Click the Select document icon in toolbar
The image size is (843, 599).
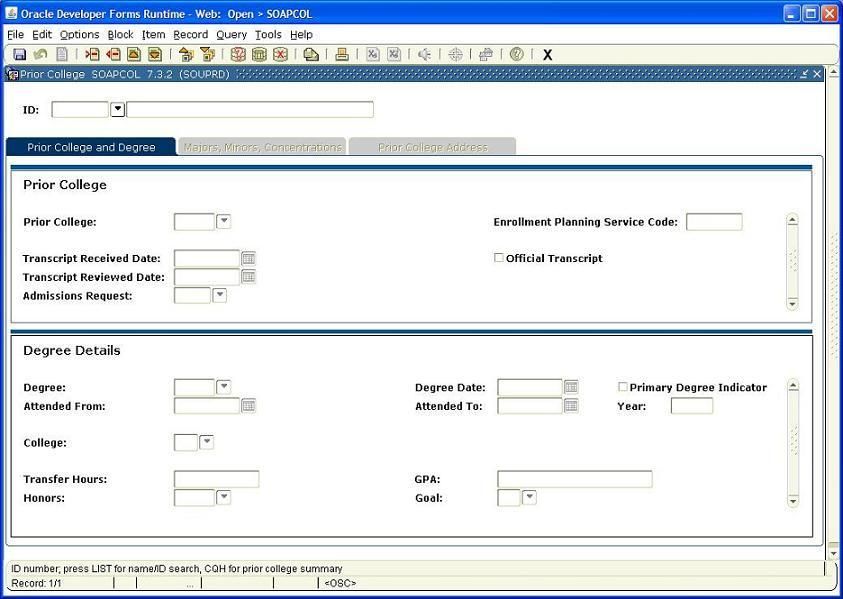(62, 54)
